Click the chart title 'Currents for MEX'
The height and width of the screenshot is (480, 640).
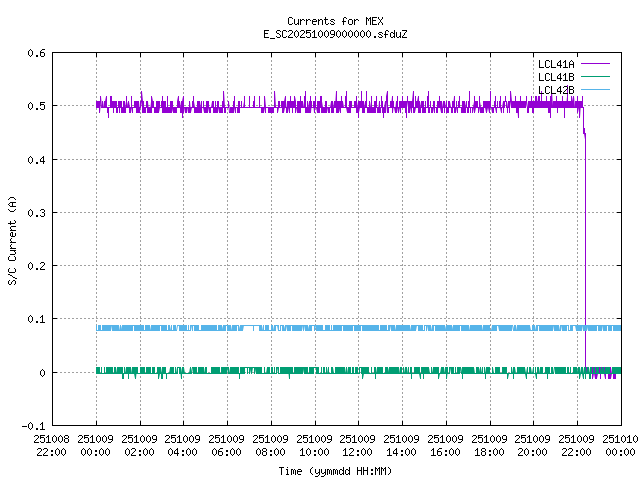pos(335,21)
